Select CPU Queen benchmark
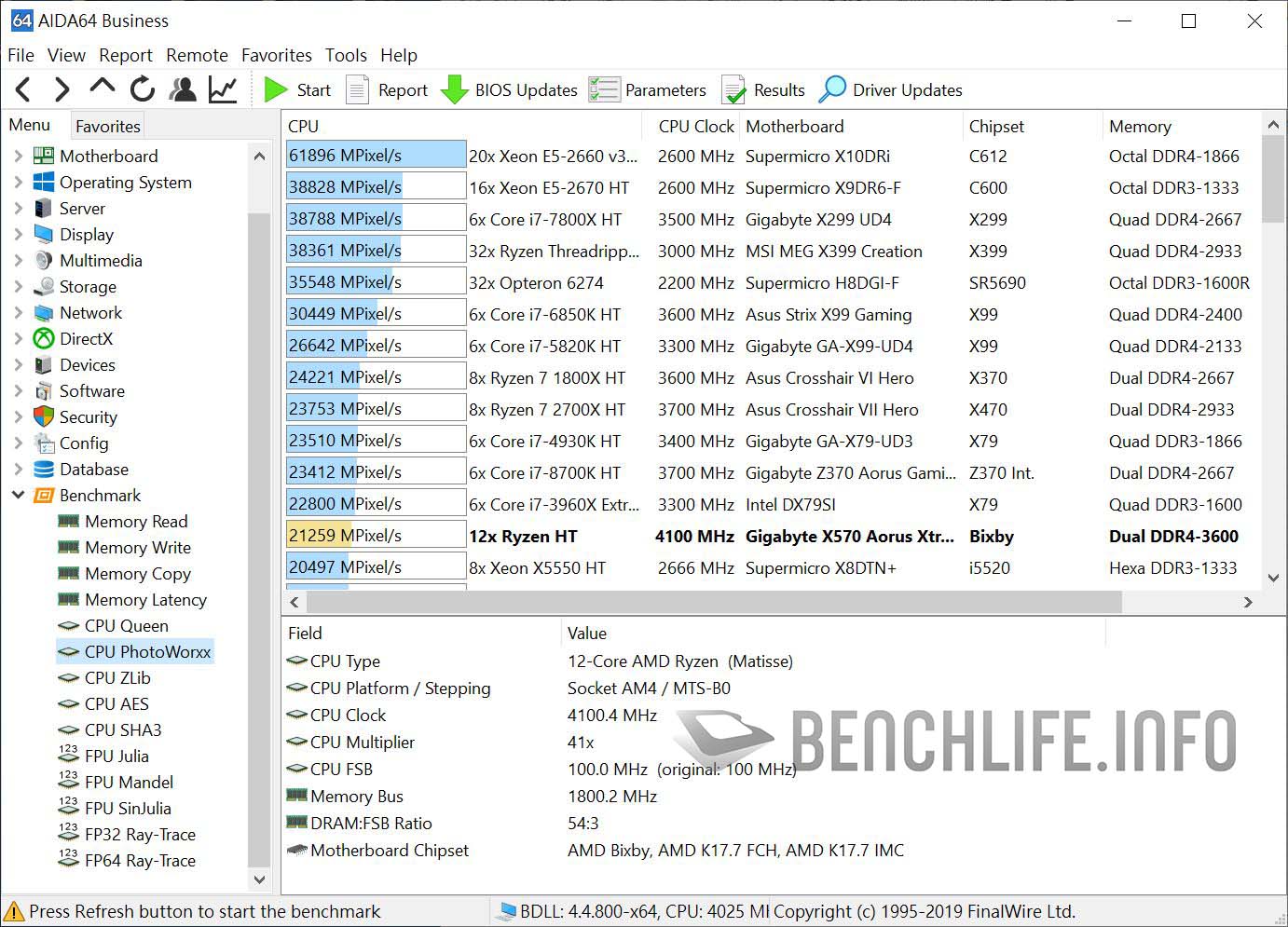 (126, 625)
